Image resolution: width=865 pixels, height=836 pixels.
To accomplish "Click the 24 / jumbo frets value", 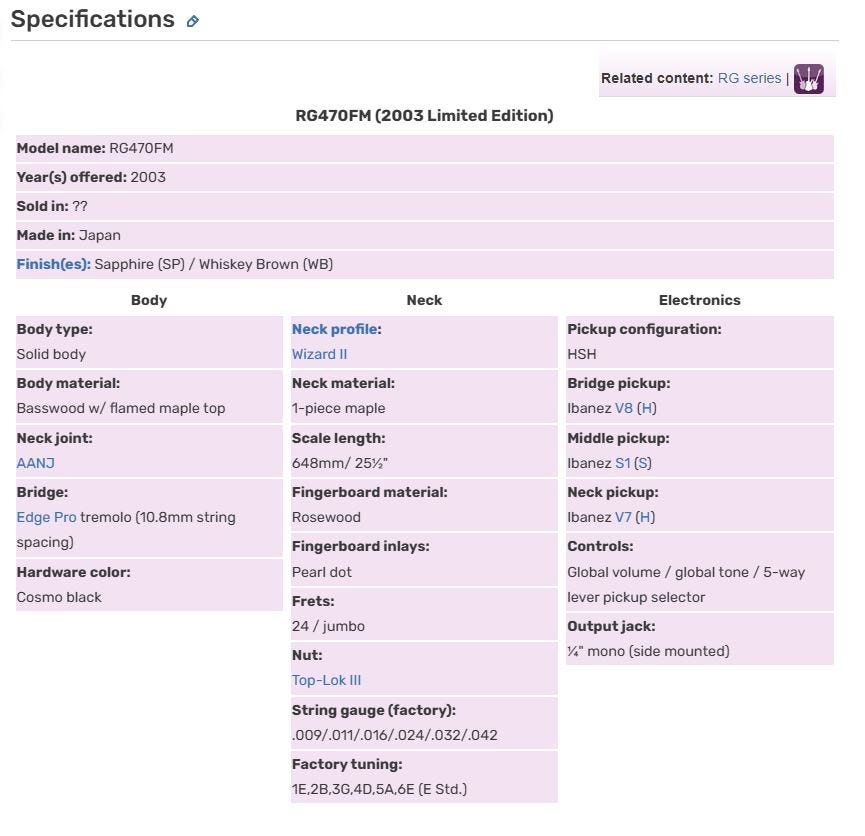I will coord(328,626).
